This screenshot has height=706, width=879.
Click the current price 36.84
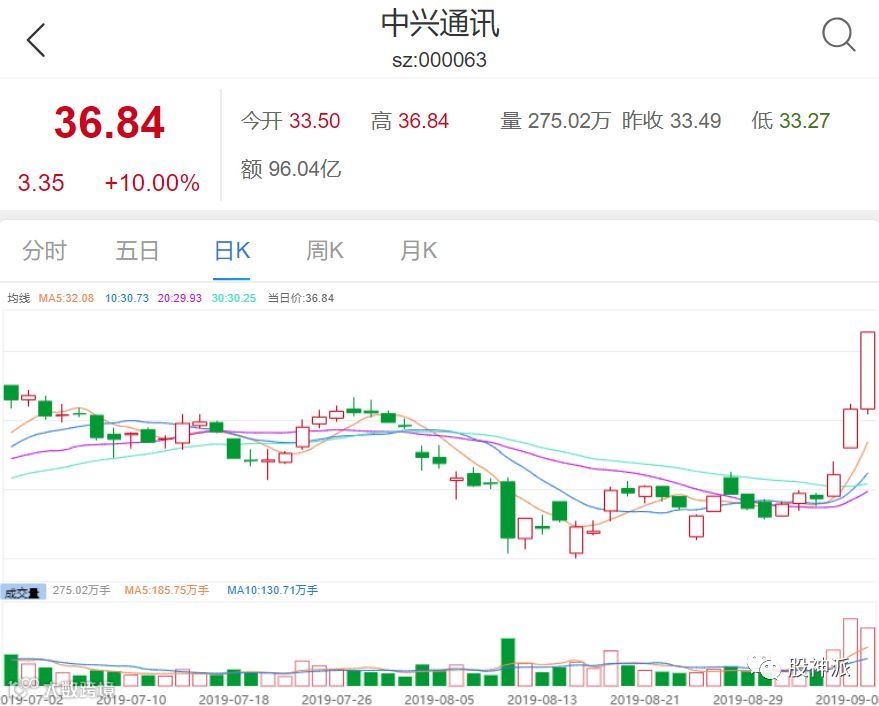(x=109, y=122)
